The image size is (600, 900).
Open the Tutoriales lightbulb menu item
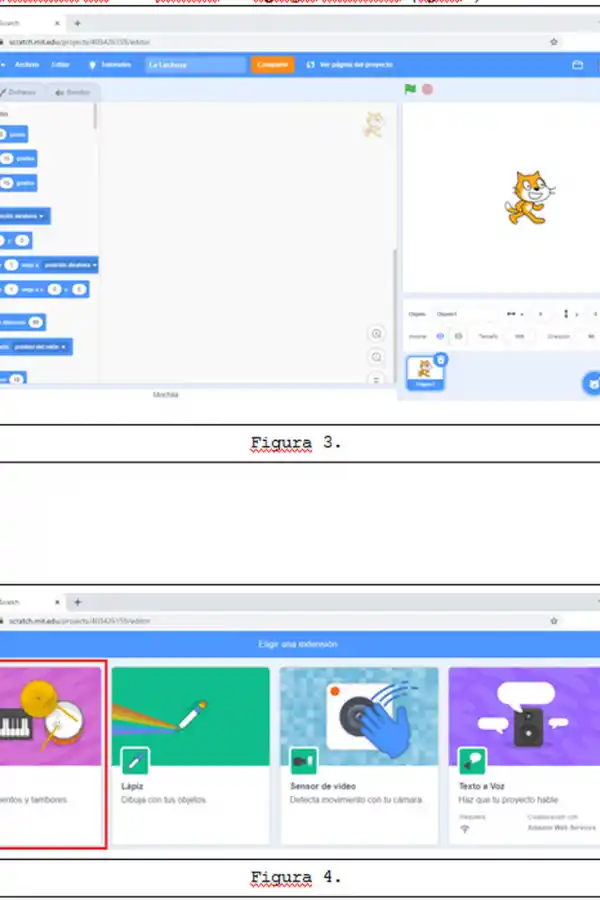point(110,64)
